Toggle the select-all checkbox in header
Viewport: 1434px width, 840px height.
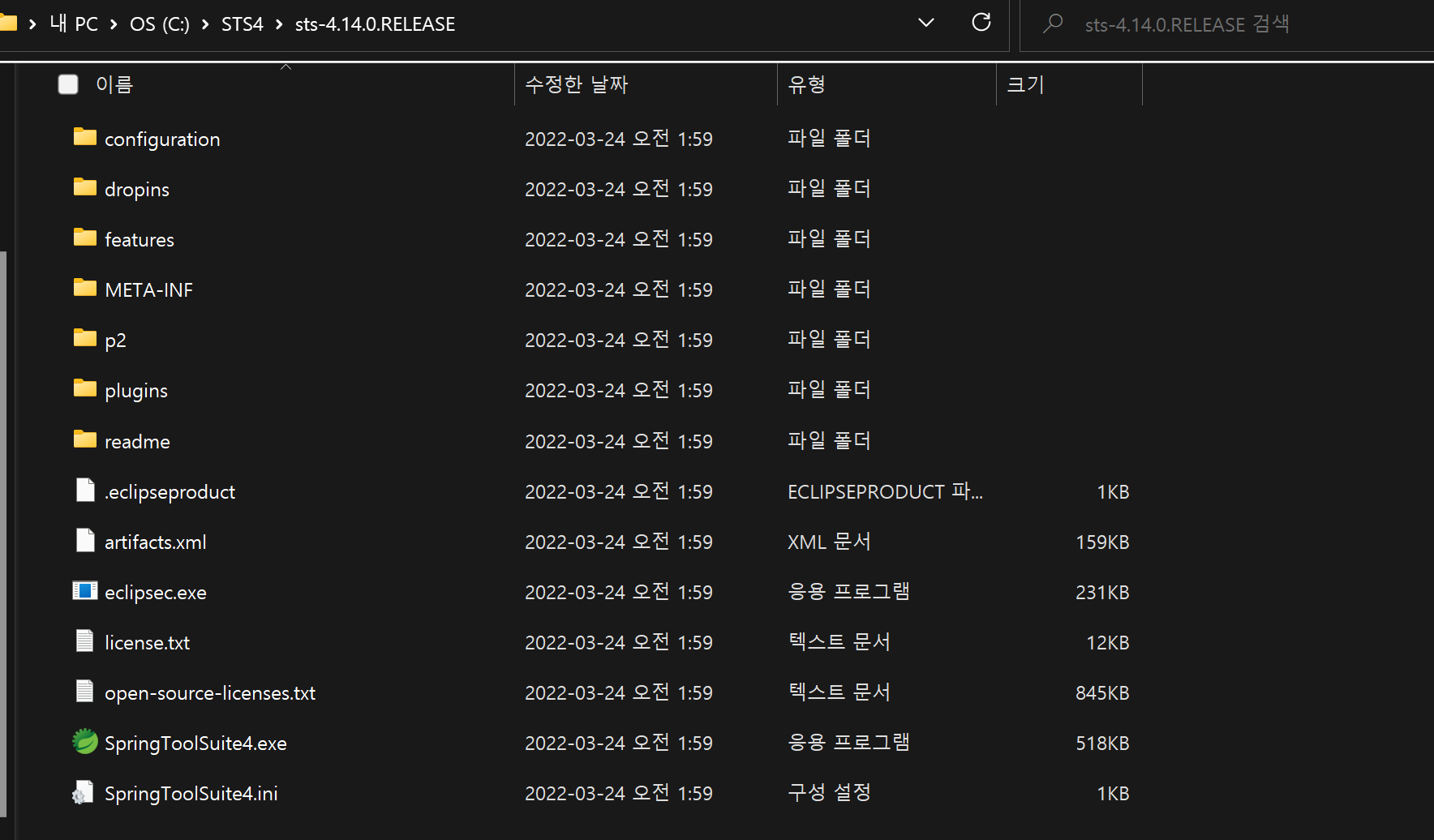point(68,84)
